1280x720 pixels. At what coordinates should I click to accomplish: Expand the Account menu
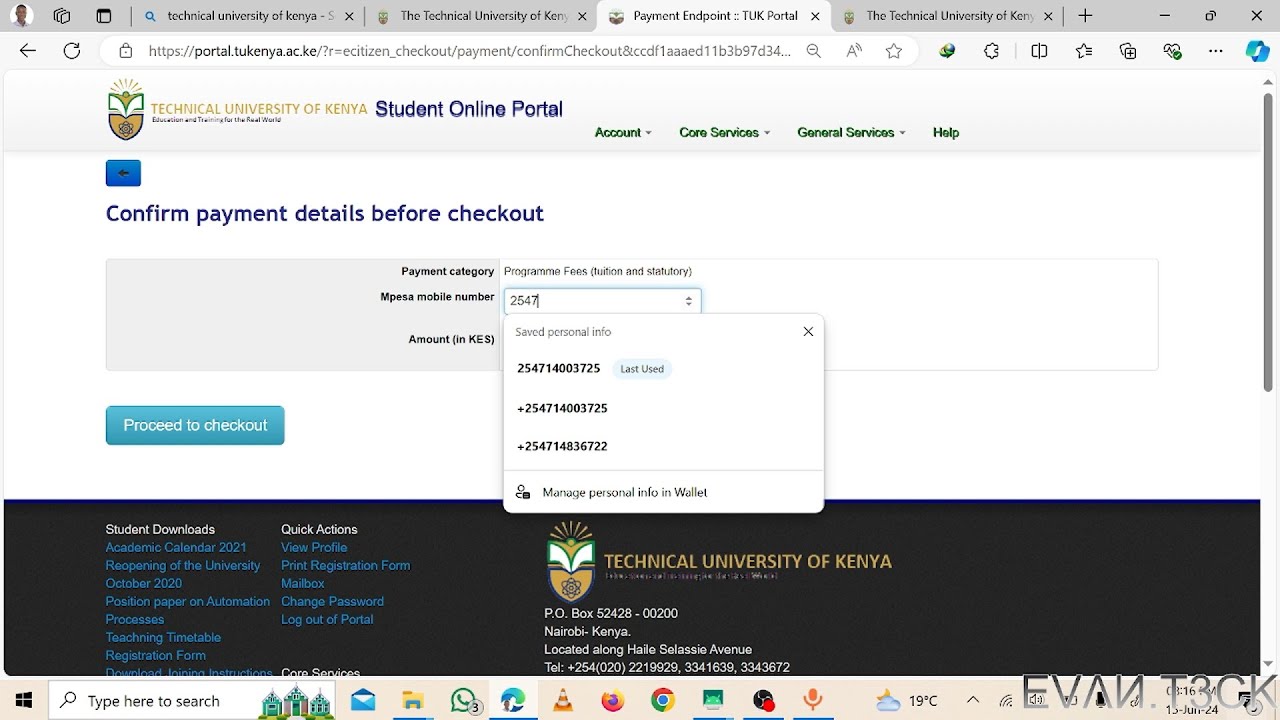coord(623,132)
